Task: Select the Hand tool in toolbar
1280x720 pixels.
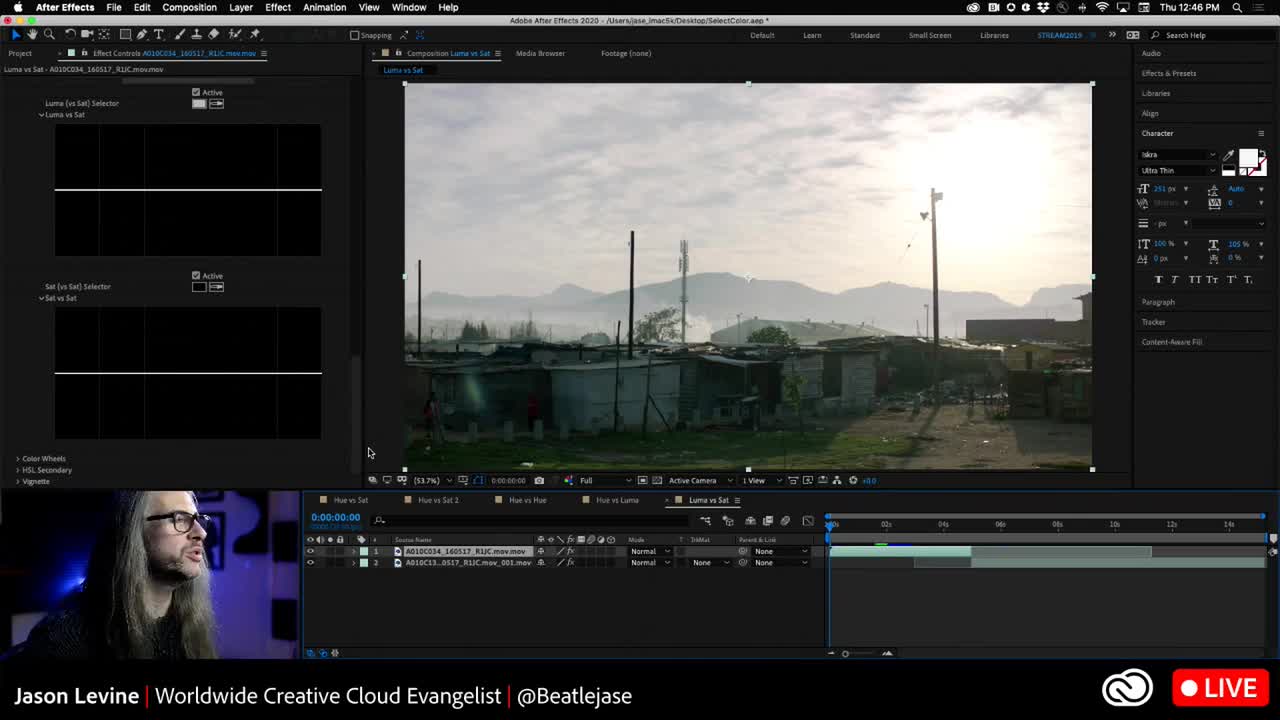Action: tap(32, 35)
